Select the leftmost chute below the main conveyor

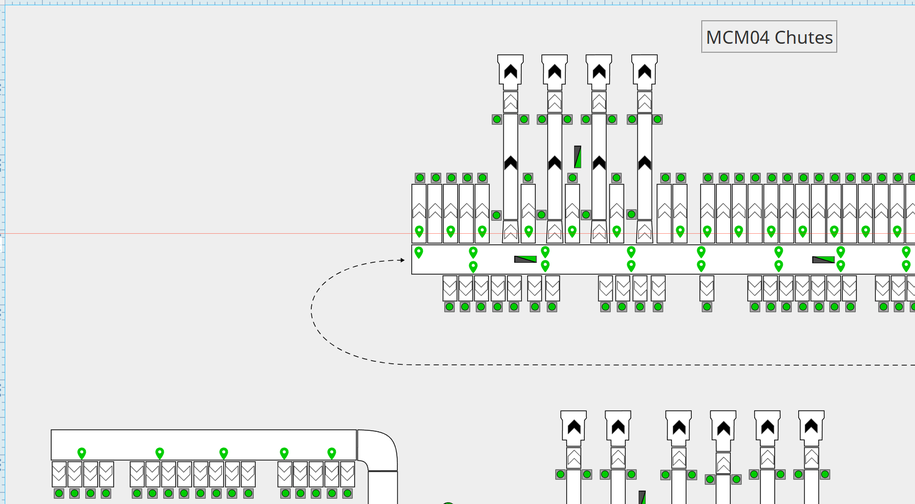tap(450, 288)
